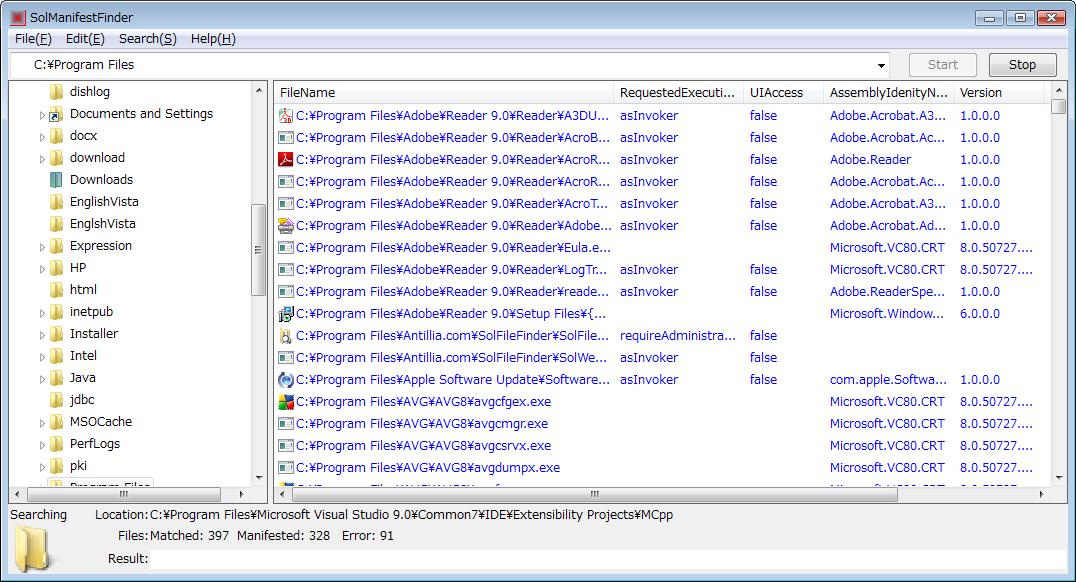Click the disabled Start button

[x=943, y=65]
